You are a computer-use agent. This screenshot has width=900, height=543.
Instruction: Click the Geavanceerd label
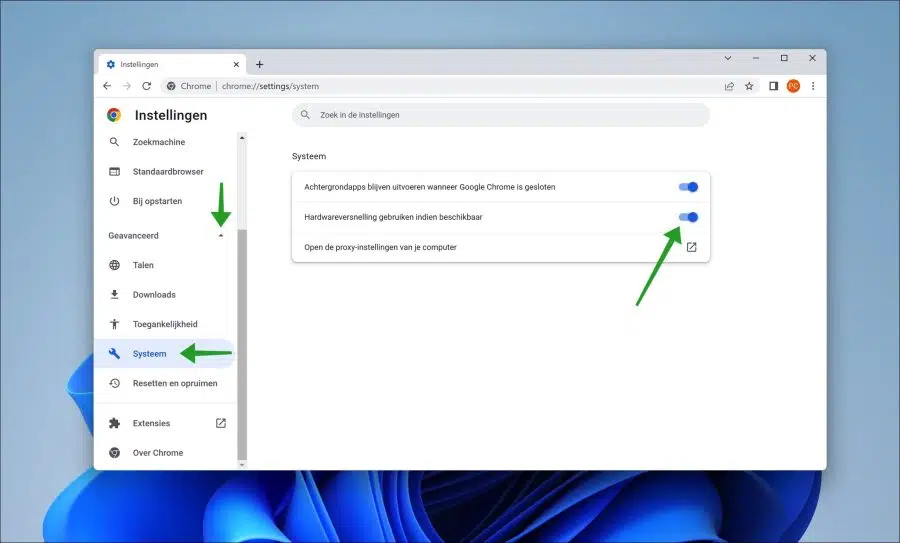pos(133,235)
